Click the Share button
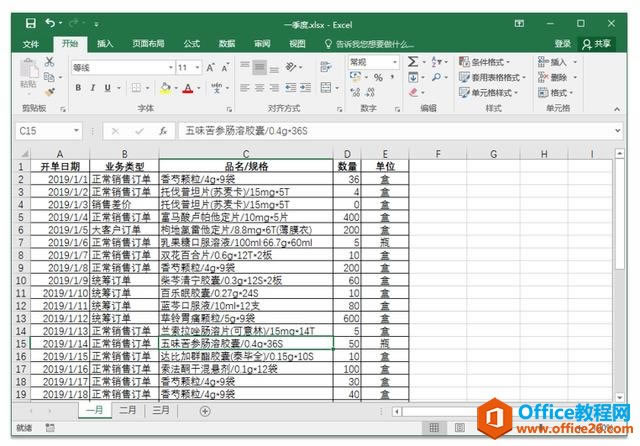Screen dimensions: 640x446 coord(597,44)
